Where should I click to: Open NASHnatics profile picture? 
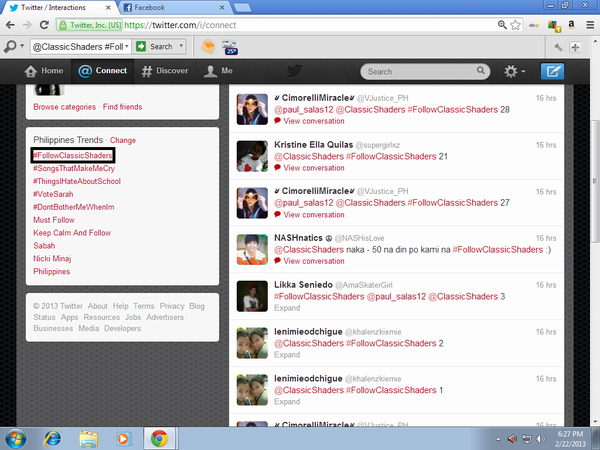click(252, 249)
